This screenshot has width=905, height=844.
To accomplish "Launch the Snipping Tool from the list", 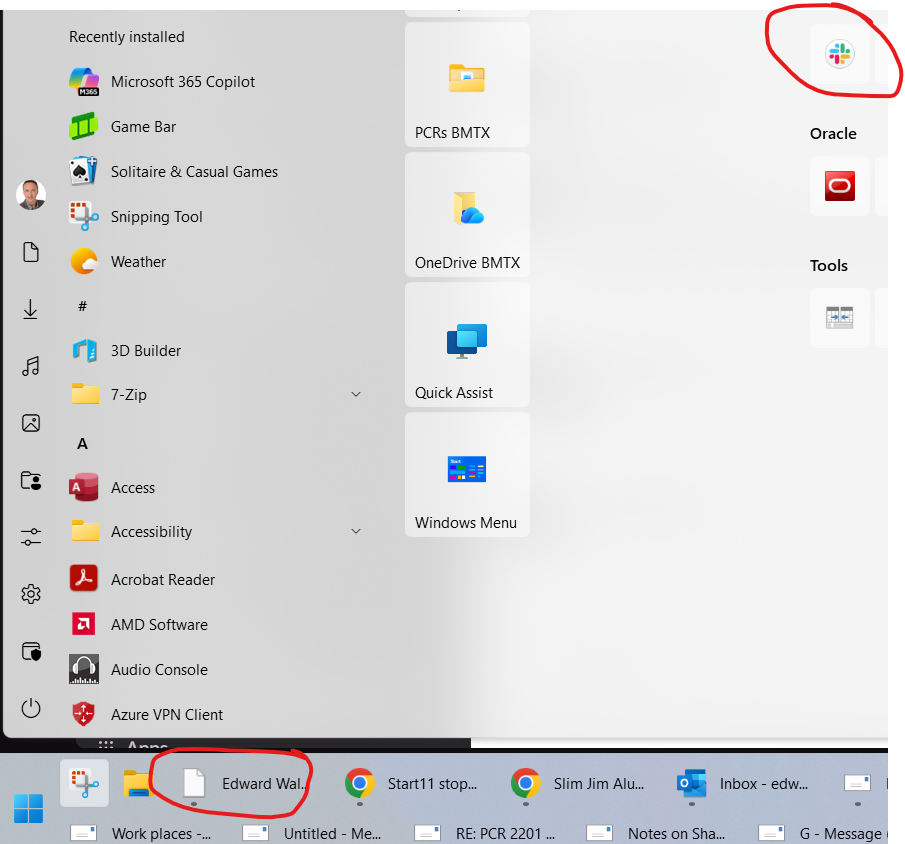I will pyautogui.click(x=156, y=217).
